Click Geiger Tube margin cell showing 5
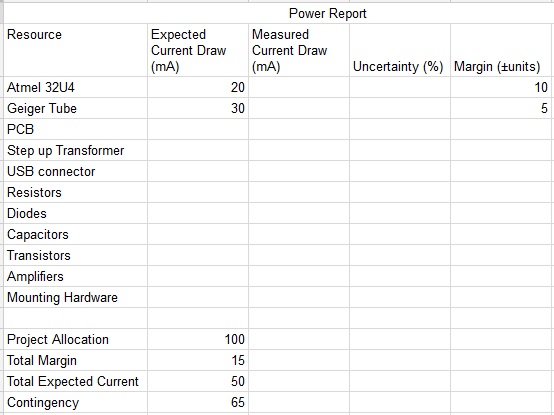The width and height of the screenshot is (554, 415). (x=501, y=108)
